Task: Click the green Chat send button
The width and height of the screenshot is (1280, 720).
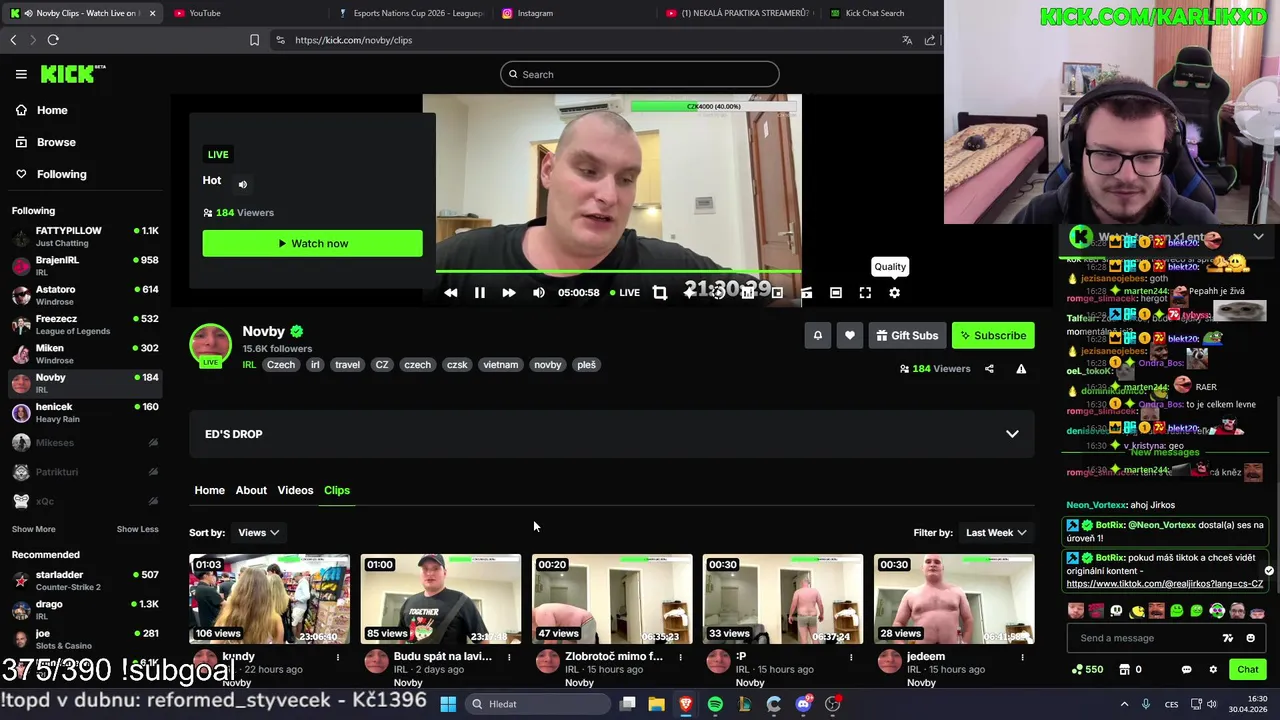Action: [x=1248, y=670]
